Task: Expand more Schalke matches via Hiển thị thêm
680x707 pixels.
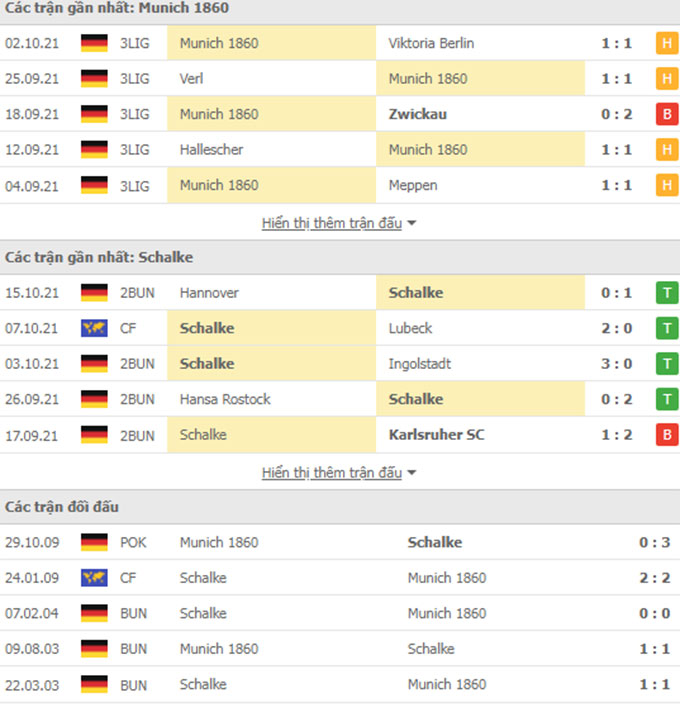Action: coord(332,472)
